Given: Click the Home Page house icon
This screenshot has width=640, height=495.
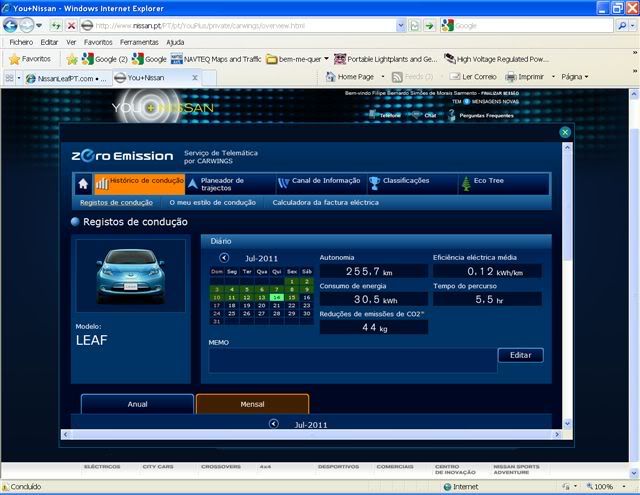Looking at the screenshot, I should click(x=331, y=77).
